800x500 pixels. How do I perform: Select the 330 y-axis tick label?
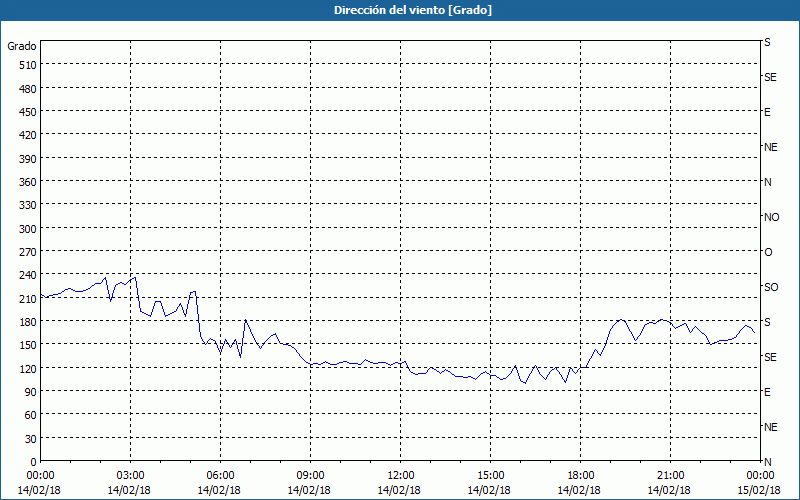pyautogui.click(x=29, y=205)
